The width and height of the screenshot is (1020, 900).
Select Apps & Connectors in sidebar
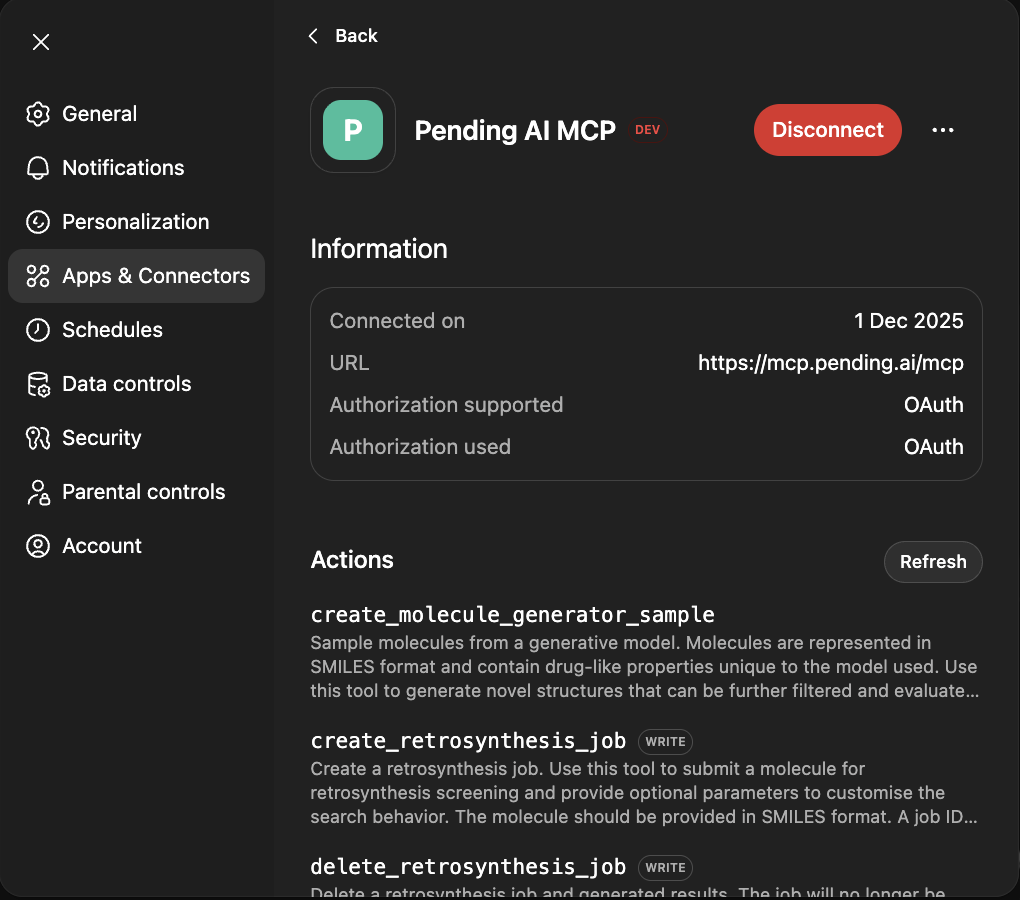(137, 276)
